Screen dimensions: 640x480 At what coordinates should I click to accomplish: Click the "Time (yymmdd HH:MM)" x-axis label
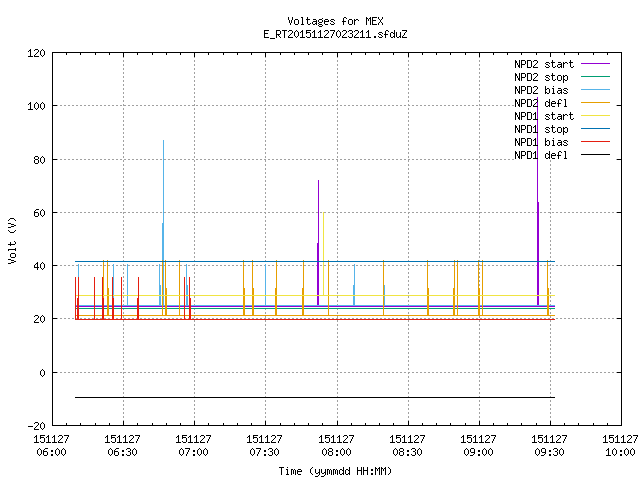click(335, 471)
